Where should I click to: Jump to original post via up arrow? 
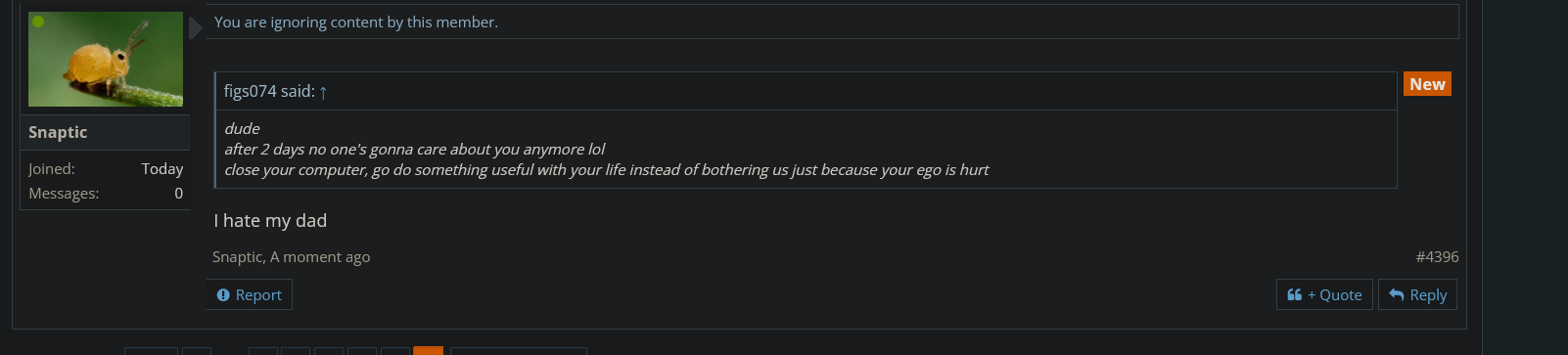point(323,92)
